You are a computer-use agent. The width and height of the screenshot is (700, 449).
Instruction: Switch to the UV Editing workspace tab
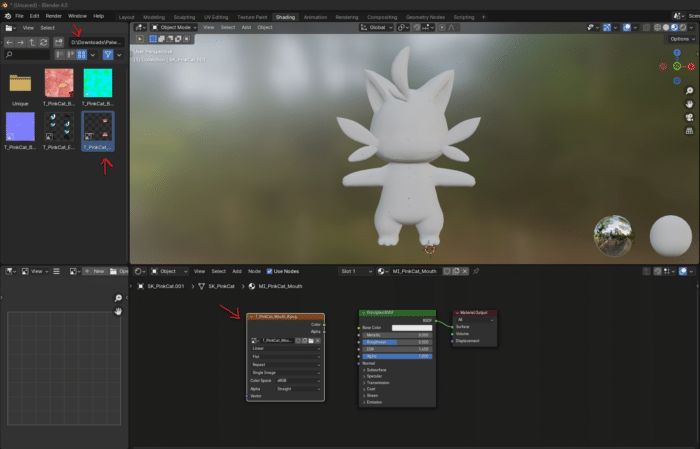[216, 17]
